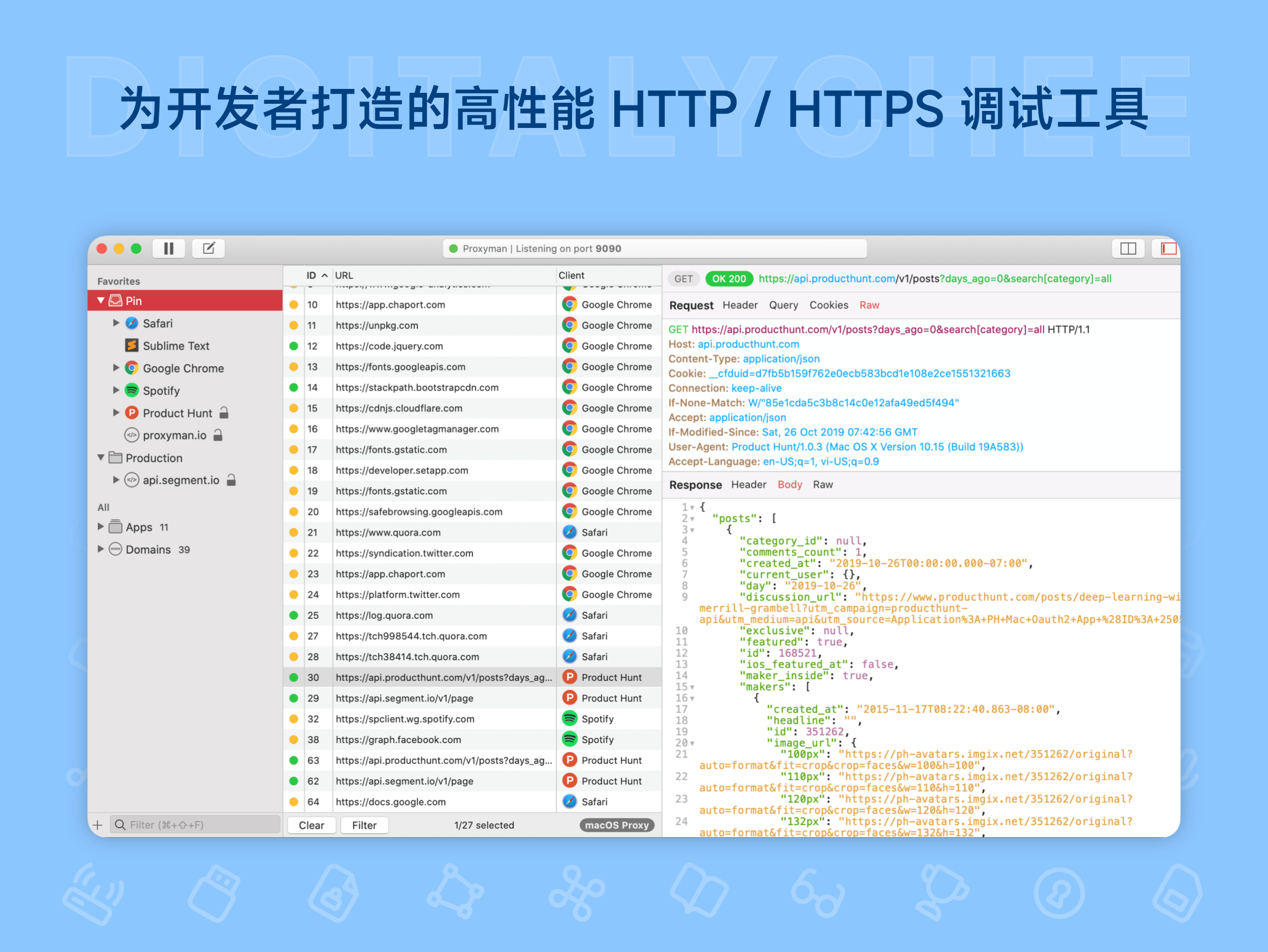This screenshot has width=1268, height=952.
Task: Click the lock icon next to Product Hunt
Action: (x=224, y=413)
